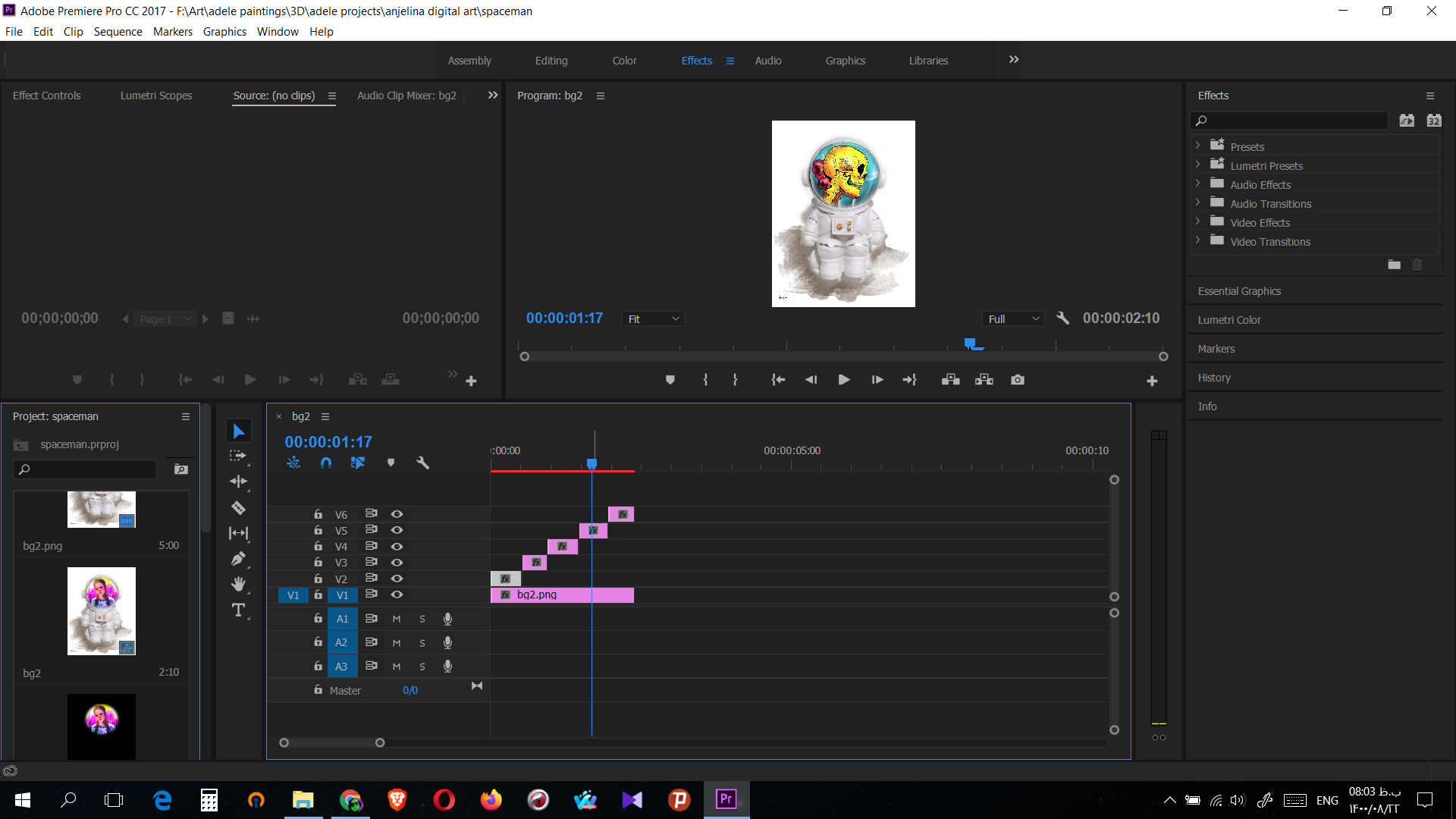The height and width of the screenshot is (819, 1456).
Task: Select the Selection tool arrow
Action: click(x=239, y=431)
